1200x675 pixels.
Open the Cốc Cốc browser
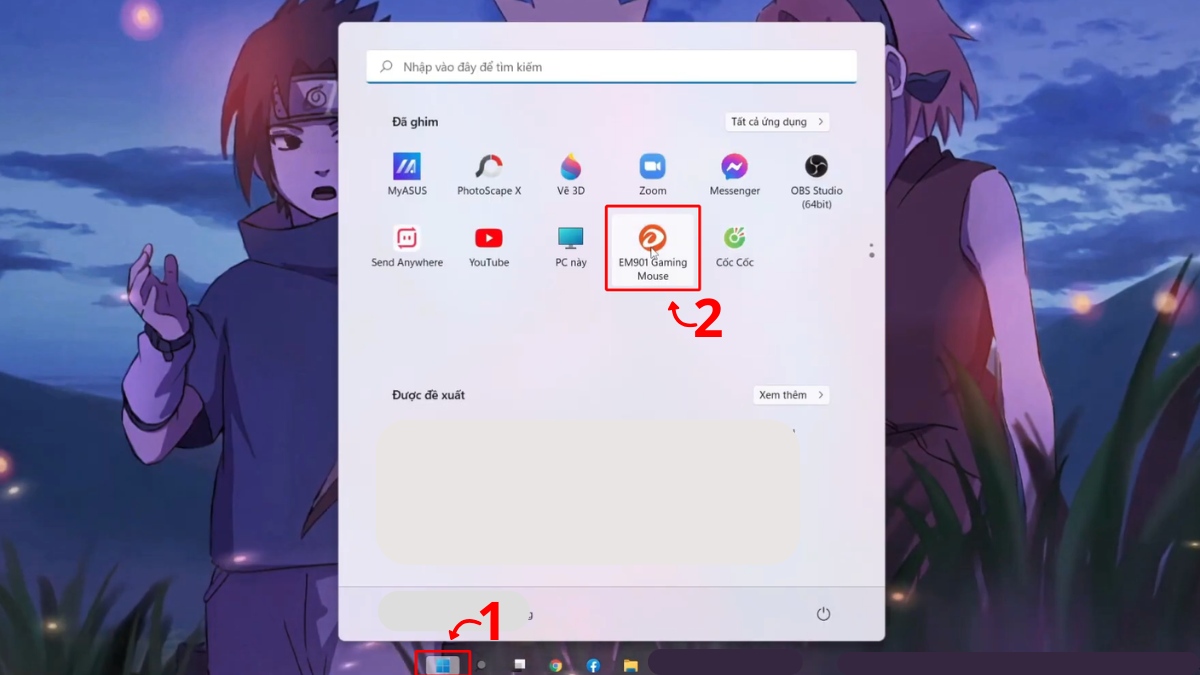(x=735, y=246)
